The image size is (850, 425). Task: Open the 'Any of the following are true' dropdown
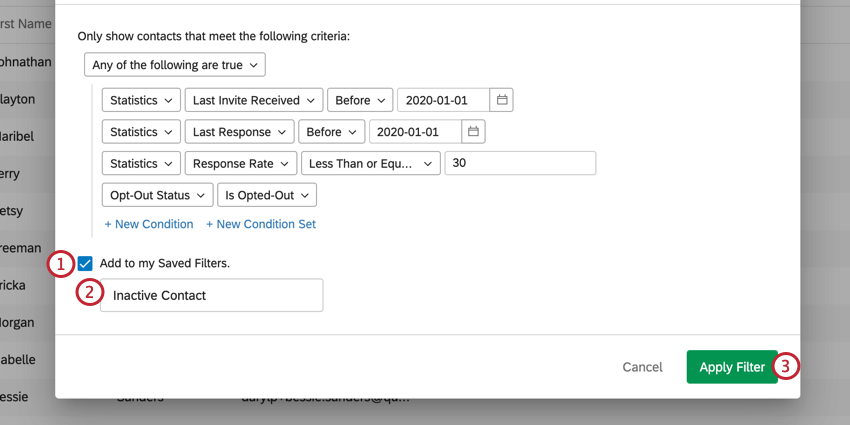click(175, 65)
